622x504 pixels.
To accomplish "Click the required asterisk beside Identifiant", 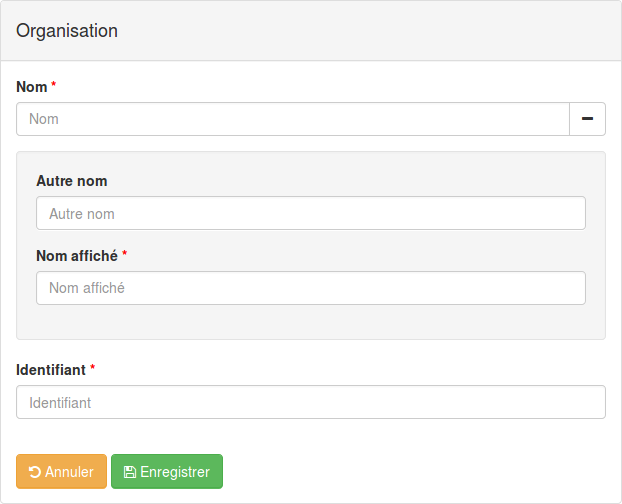I will [92, 367].
